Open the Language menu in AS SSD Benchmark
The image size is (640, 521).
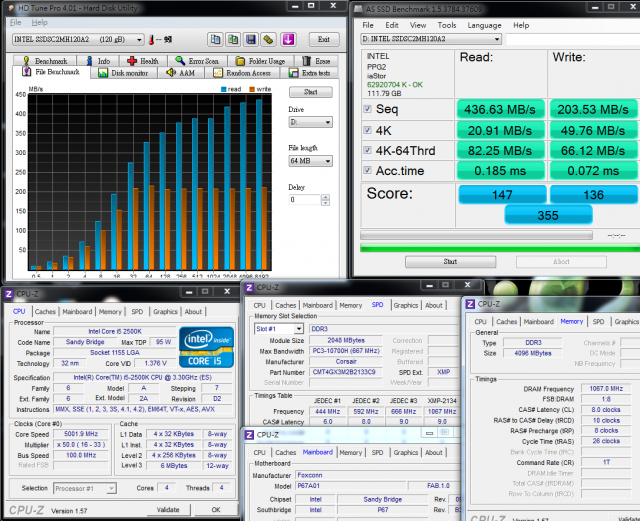click(484, 25)
